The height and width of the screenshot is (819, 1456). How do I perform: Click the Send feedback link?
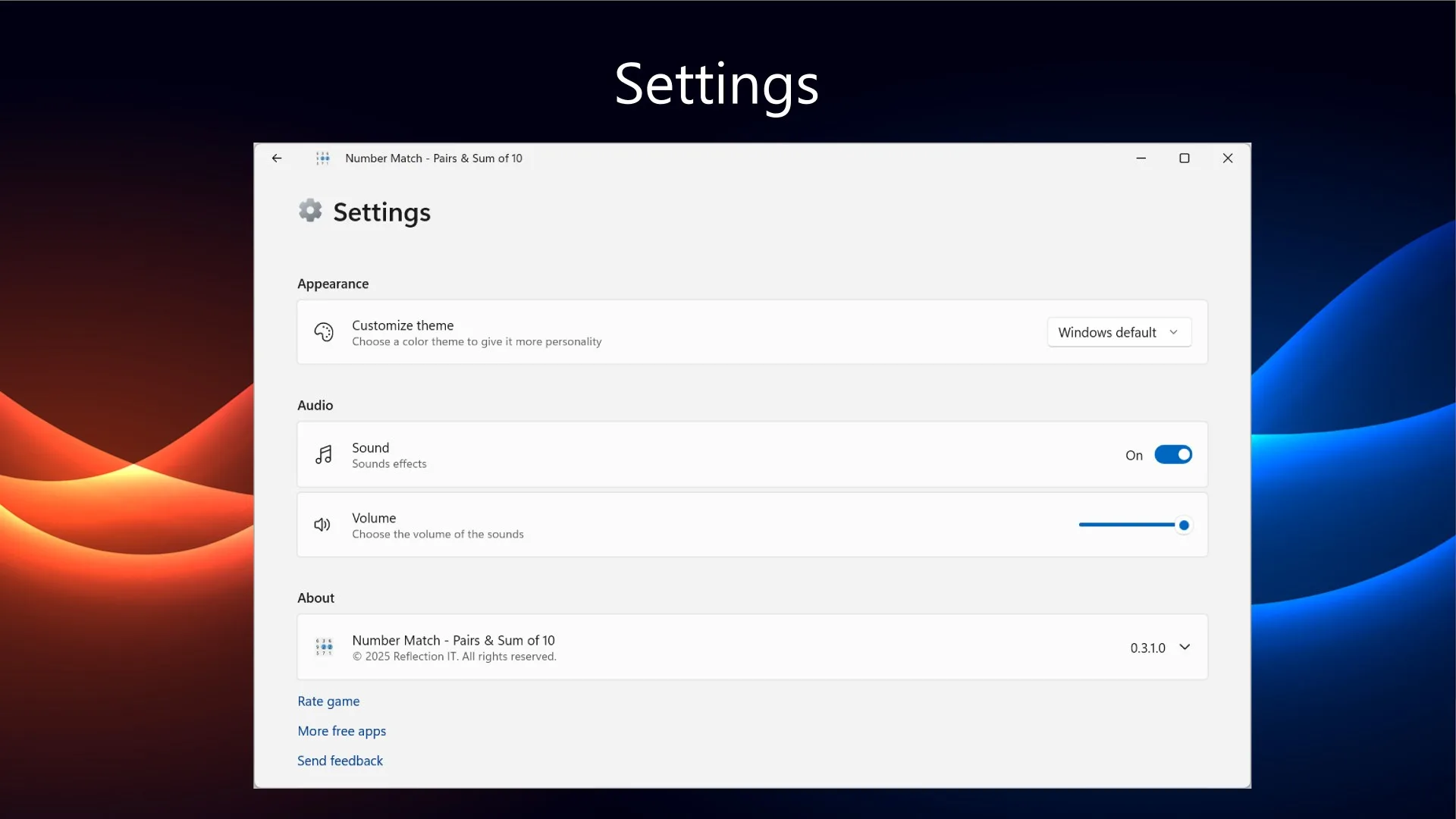pyautogui.click(x=340, y=761)
